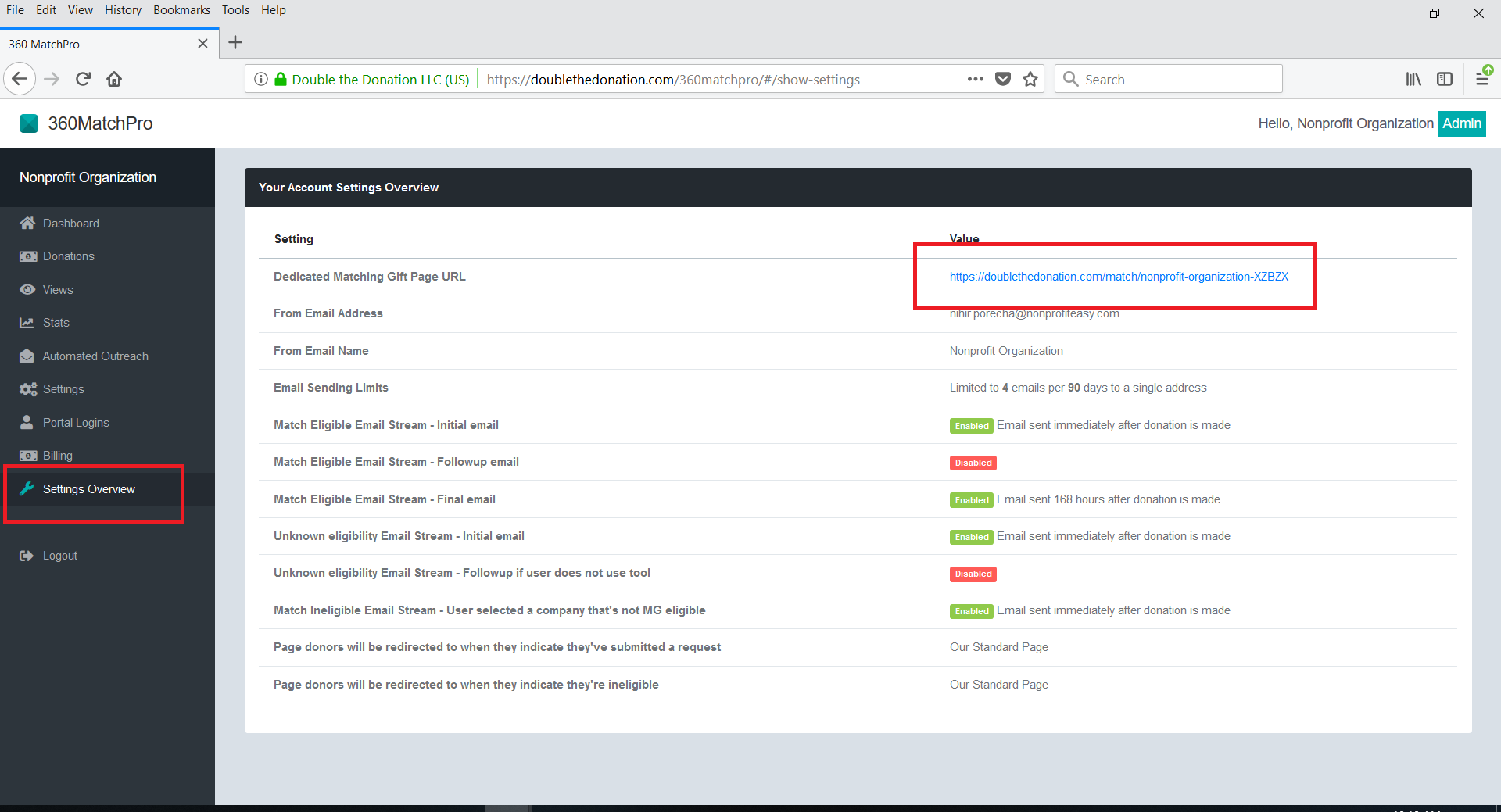Screen dimensions: 1501x812
Task: Click Disabled badge for Match Eligible Followup email
Action: [973, 463]
